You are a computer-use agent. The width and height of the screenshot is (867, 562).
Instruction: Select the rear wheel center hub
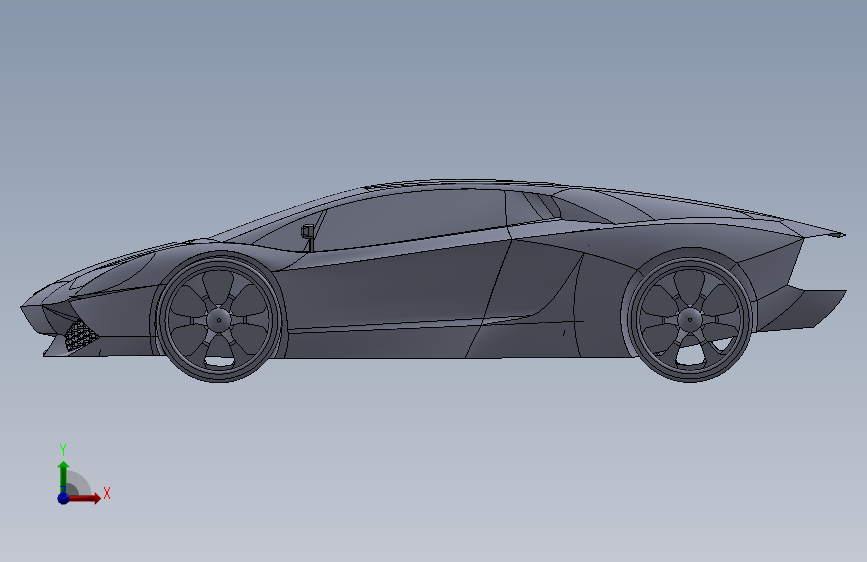coord(689,319)
